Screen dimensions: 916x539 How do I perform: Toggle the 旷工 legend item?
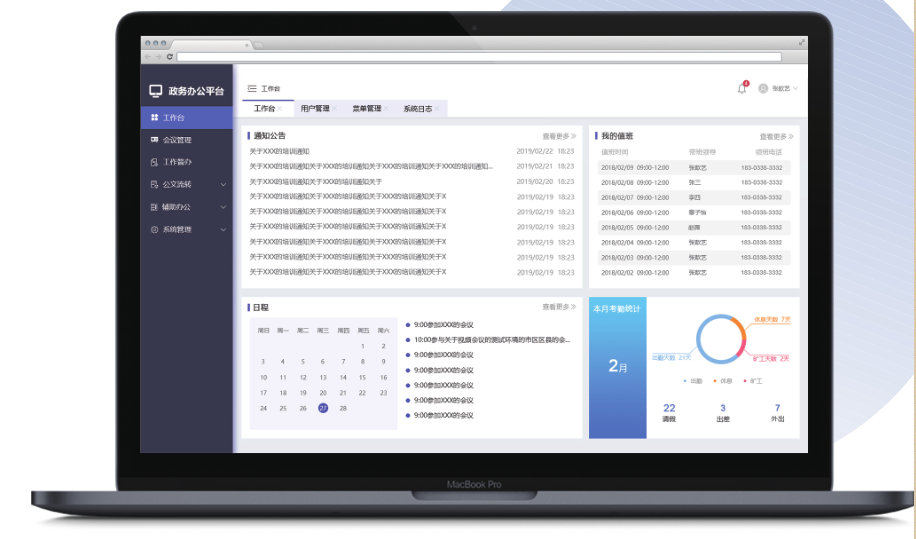tap(753, 381)
